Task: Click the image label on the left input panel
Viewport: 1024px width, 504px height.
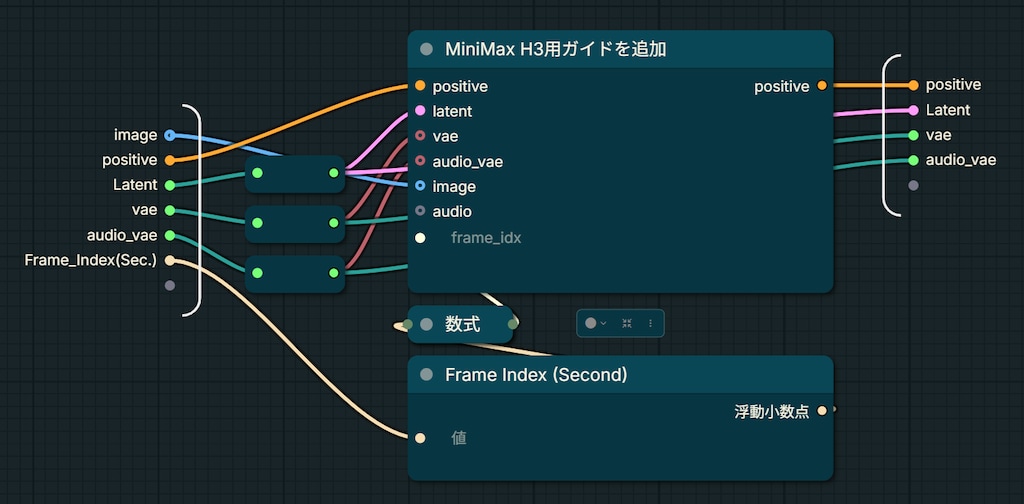Action: pos(136,135)
